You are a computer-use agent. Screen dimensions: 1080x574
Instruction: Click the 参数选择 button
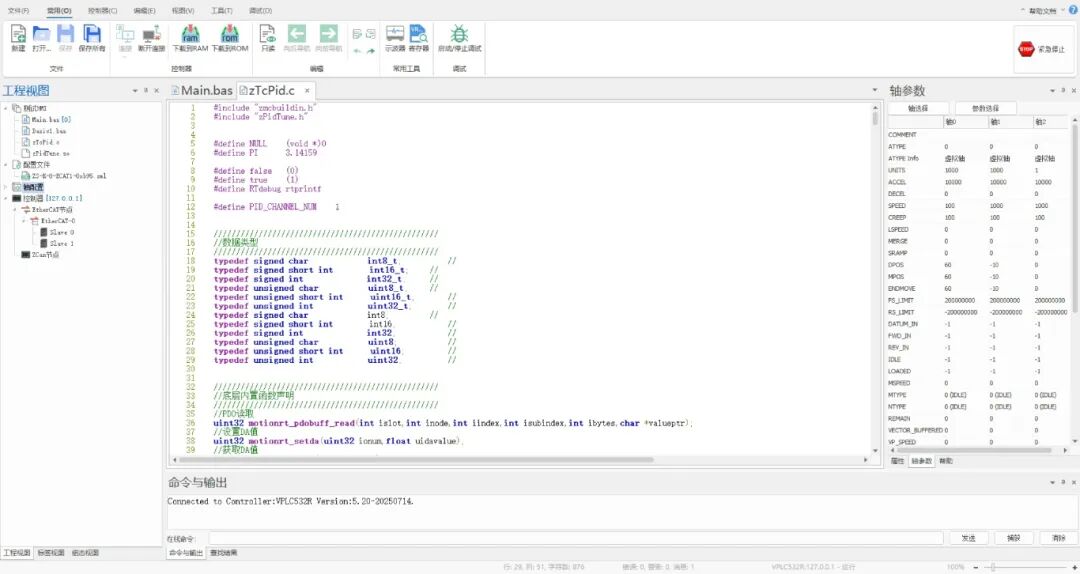986,108
